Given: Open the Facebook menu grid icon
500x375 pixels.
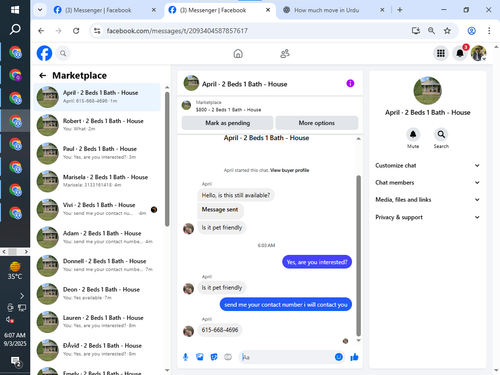Looking at the screenshot, I should [441, 53].
